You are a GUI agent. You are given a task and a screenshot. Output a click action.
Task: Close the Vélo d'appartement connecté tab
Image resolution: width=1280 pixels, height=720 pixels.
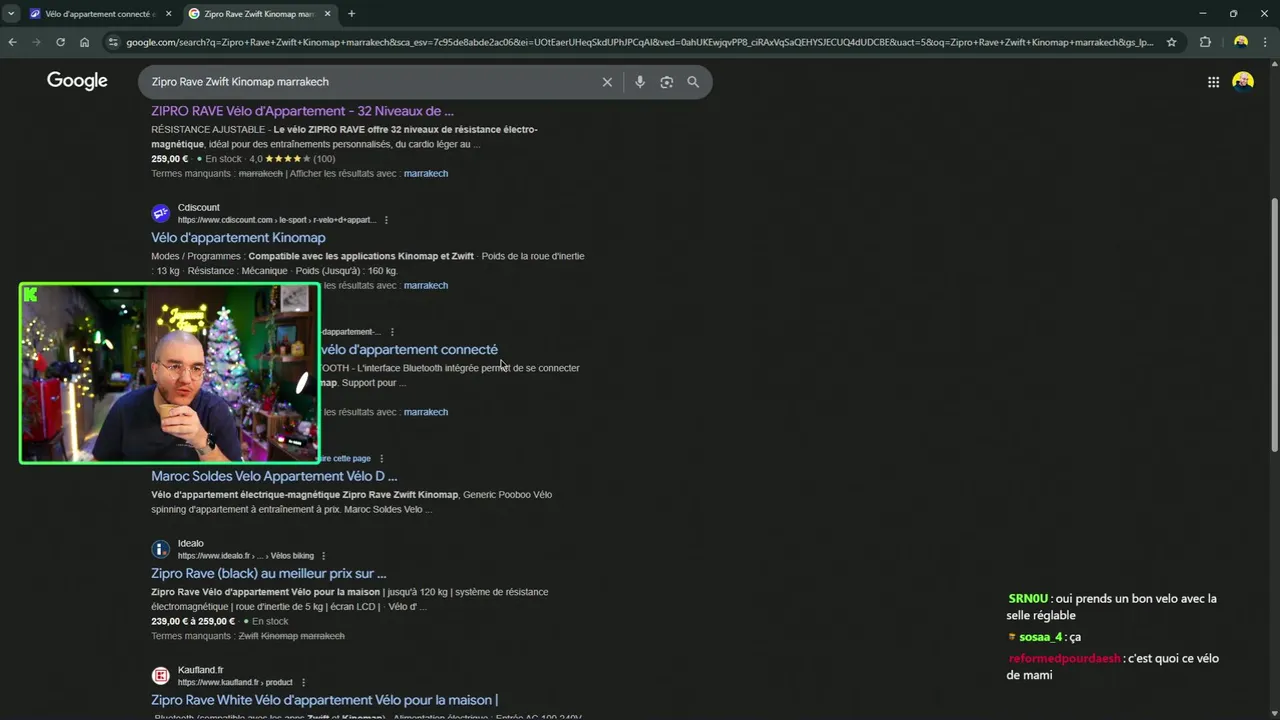[168, 14]
